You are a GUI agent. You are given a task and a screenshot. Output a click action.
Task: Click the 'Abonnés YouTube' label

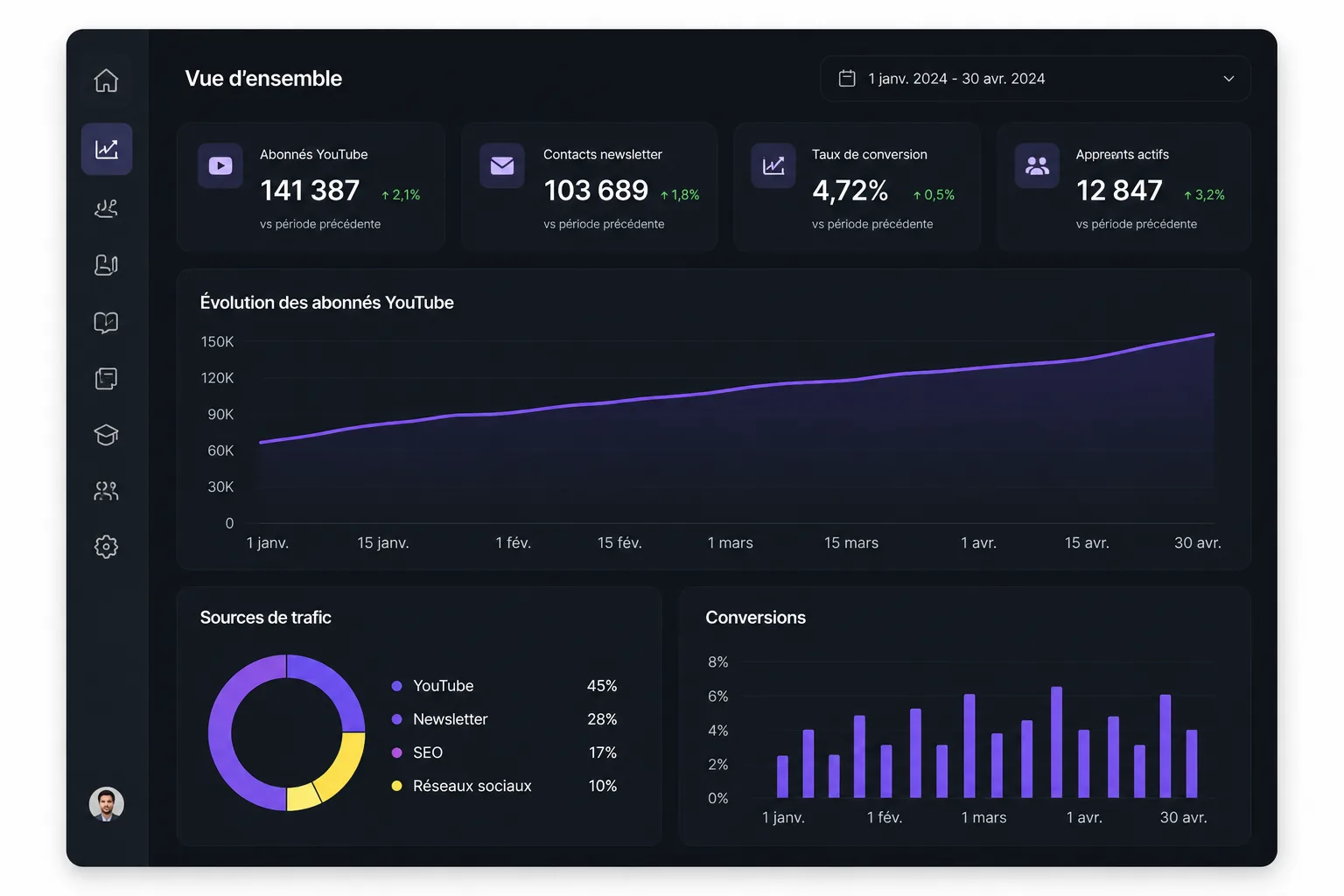(313, 154)
